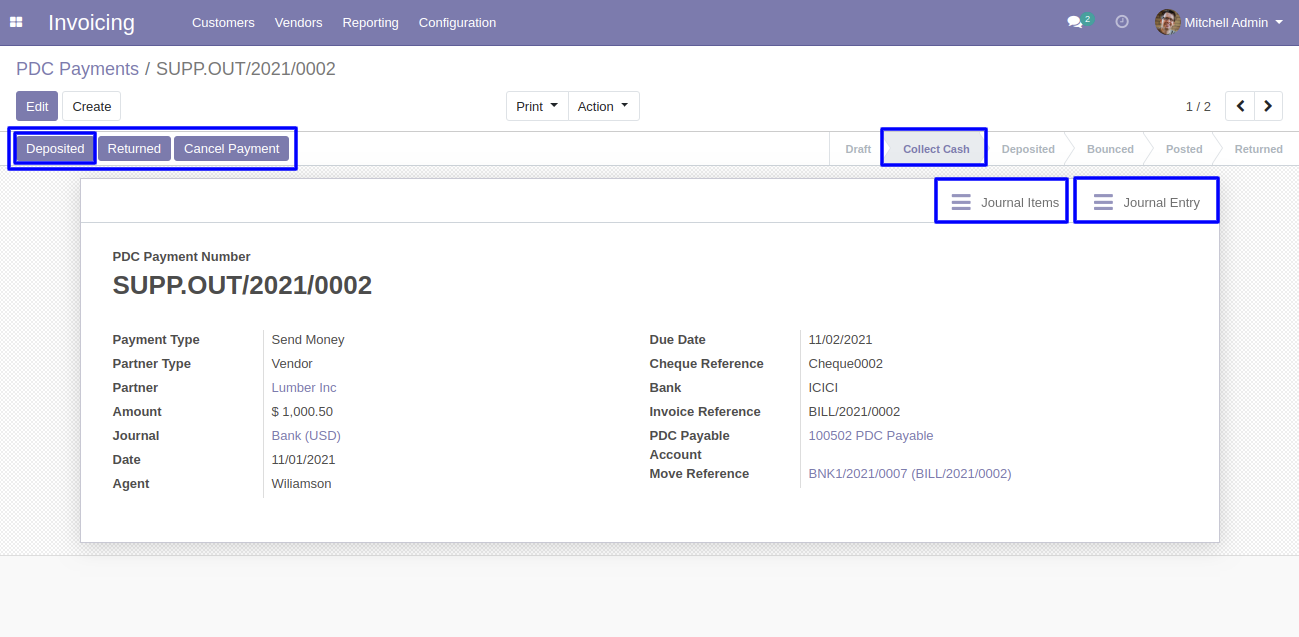Click the pager text 1 / 2
The height and width of the screenshot is (637, 1299).
pos(1198,106)
